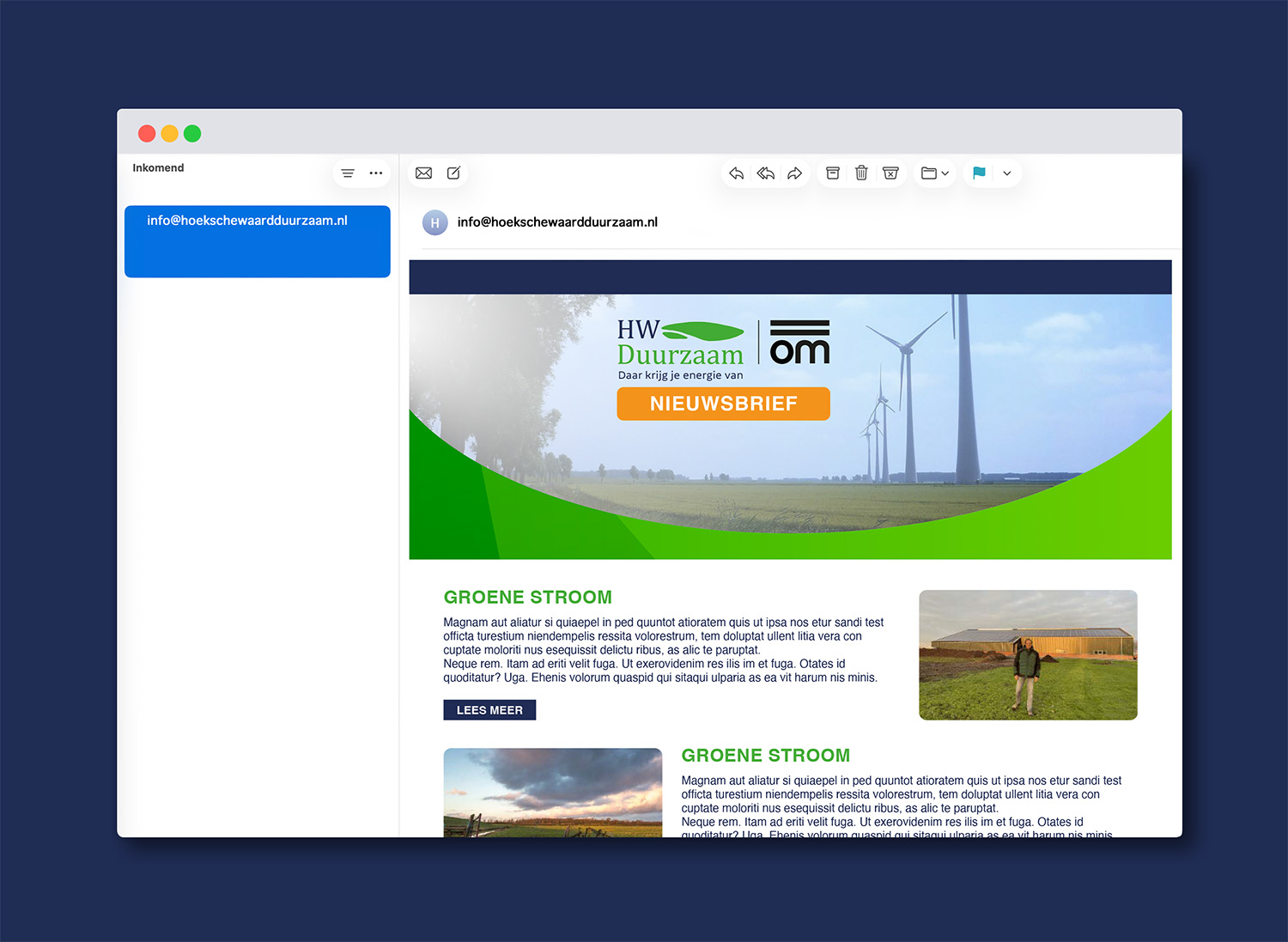Click the sender avatar with letter H
This screenshot has width=1288, height=942.
point(434,222)
